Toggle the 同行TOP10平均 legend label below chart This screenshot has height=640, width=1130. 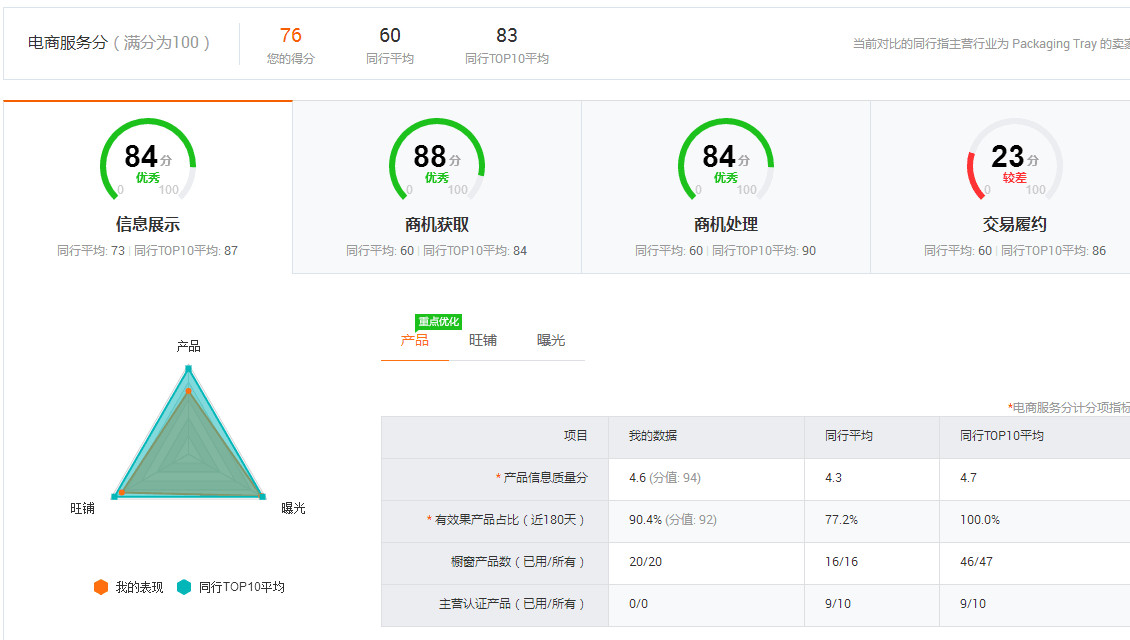click(241, 587)
